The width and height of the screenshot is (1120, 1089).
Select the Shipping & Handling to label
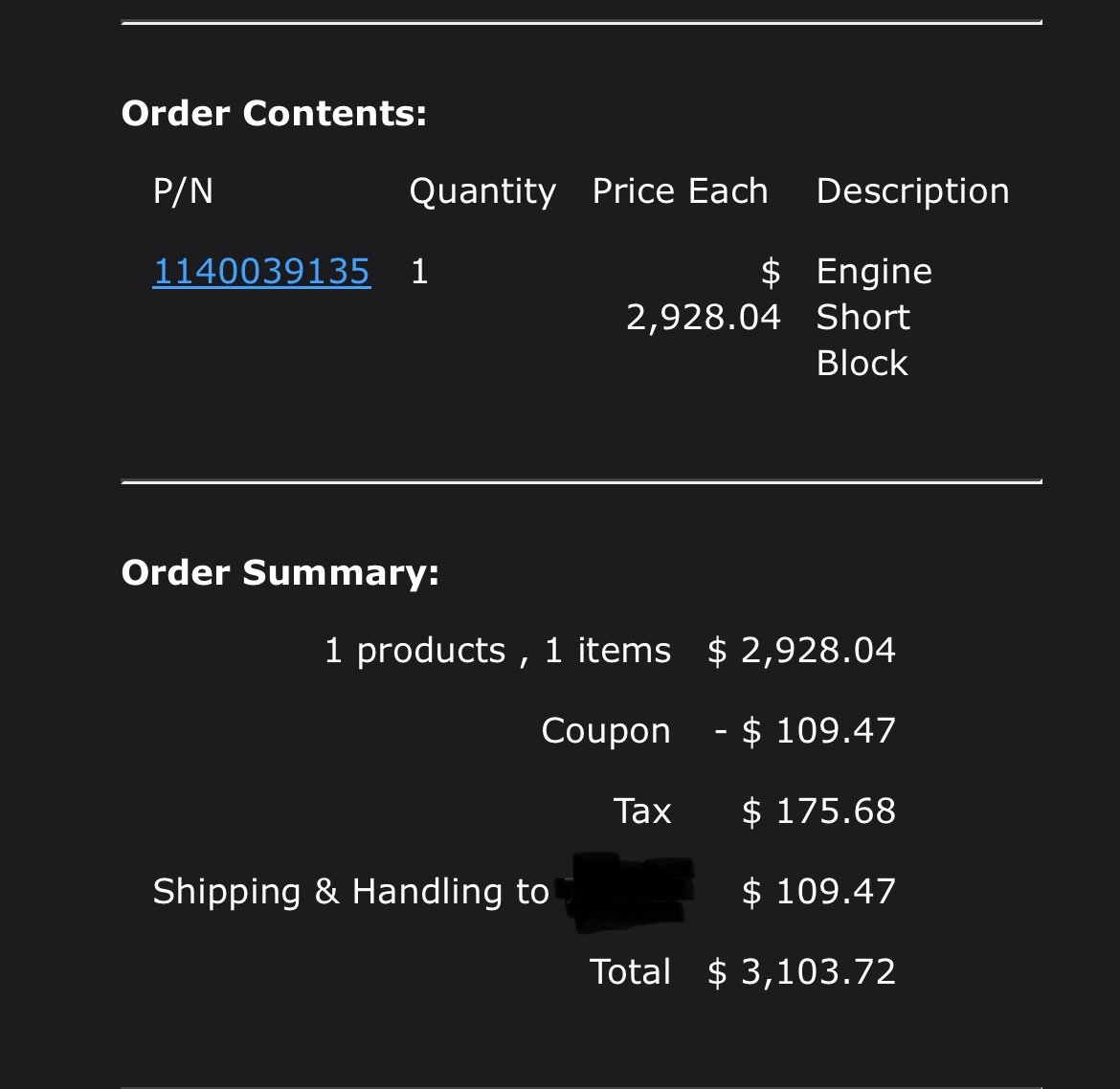tap(350, 892)
